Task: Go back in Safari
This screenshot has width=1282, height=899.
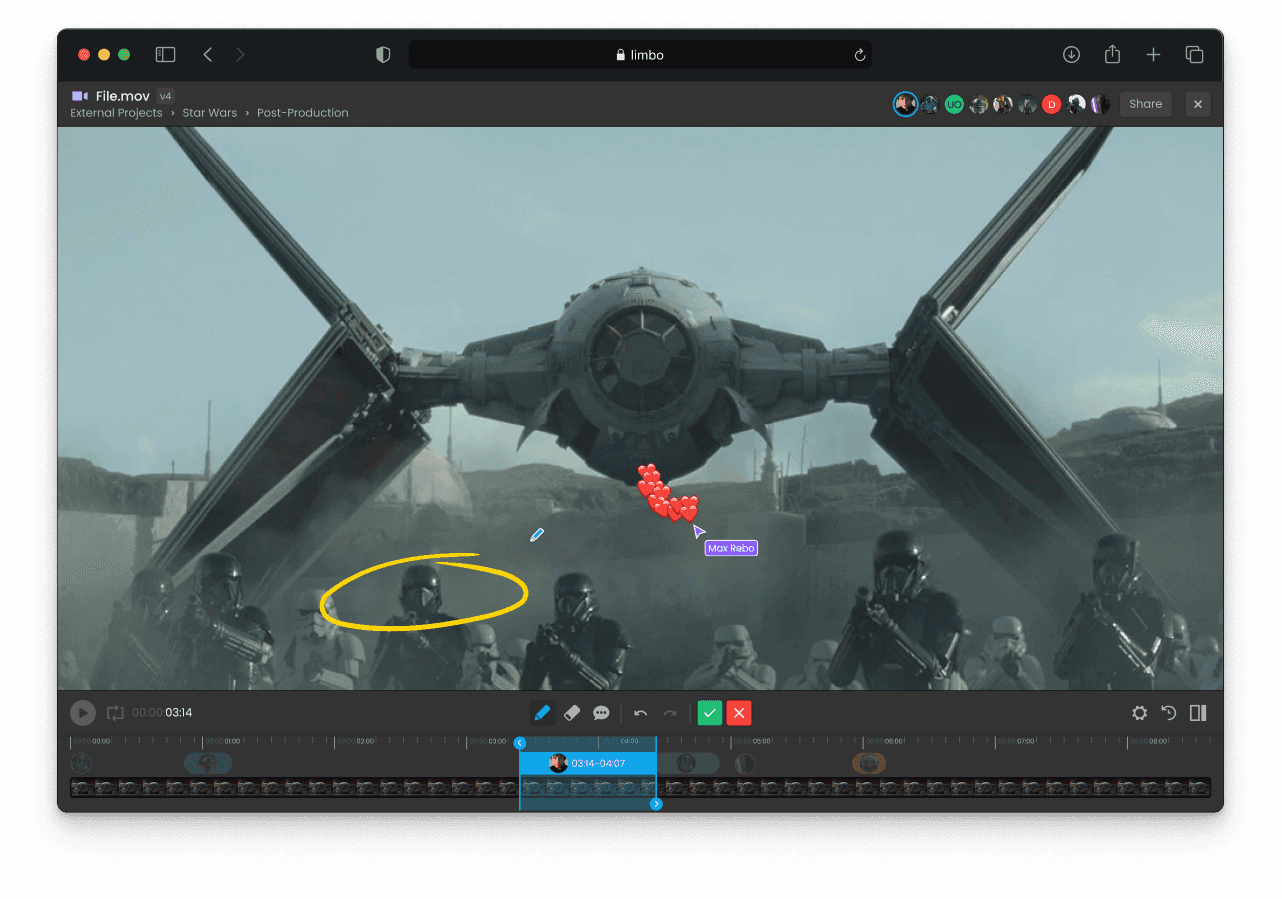Action: point(208,55)
